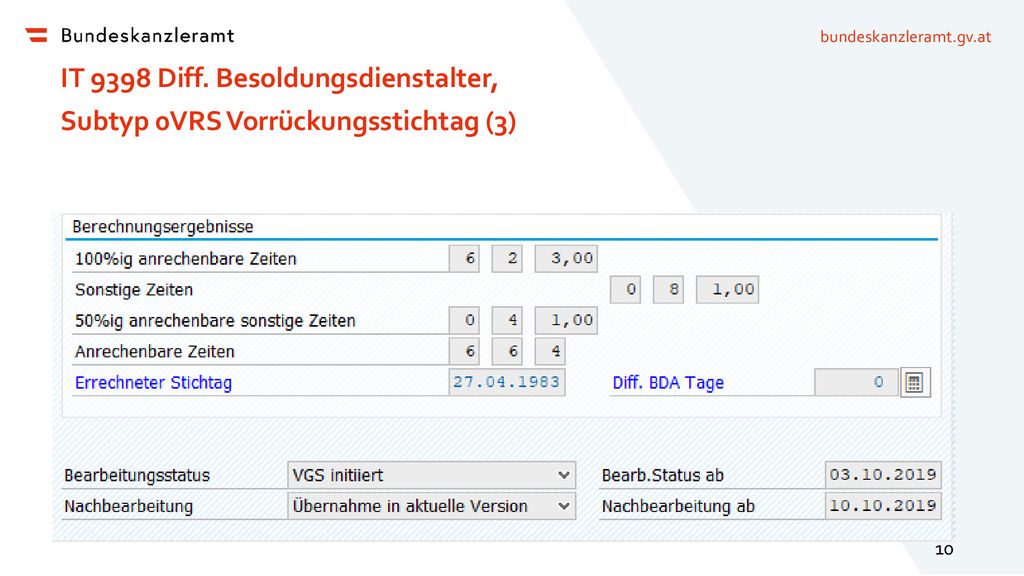The width and height of the screenshot is (1024, 576).
Task: Click the Sonstige Zeiten years field showing 0
Action: (626, 290)
